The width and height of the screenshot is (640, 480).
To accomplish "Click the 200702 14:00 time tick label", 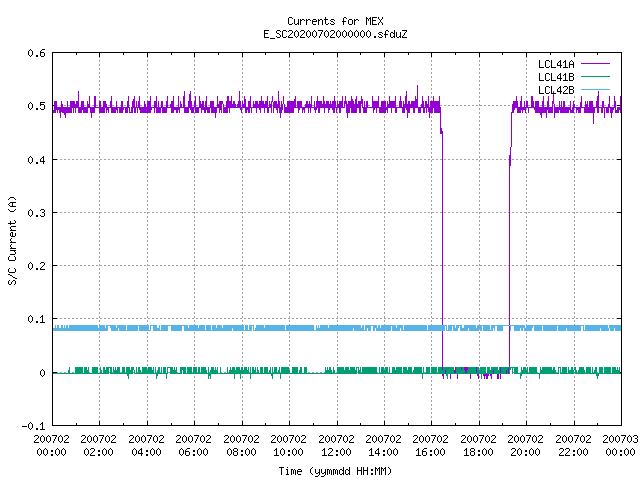I will tap(383, 445).
